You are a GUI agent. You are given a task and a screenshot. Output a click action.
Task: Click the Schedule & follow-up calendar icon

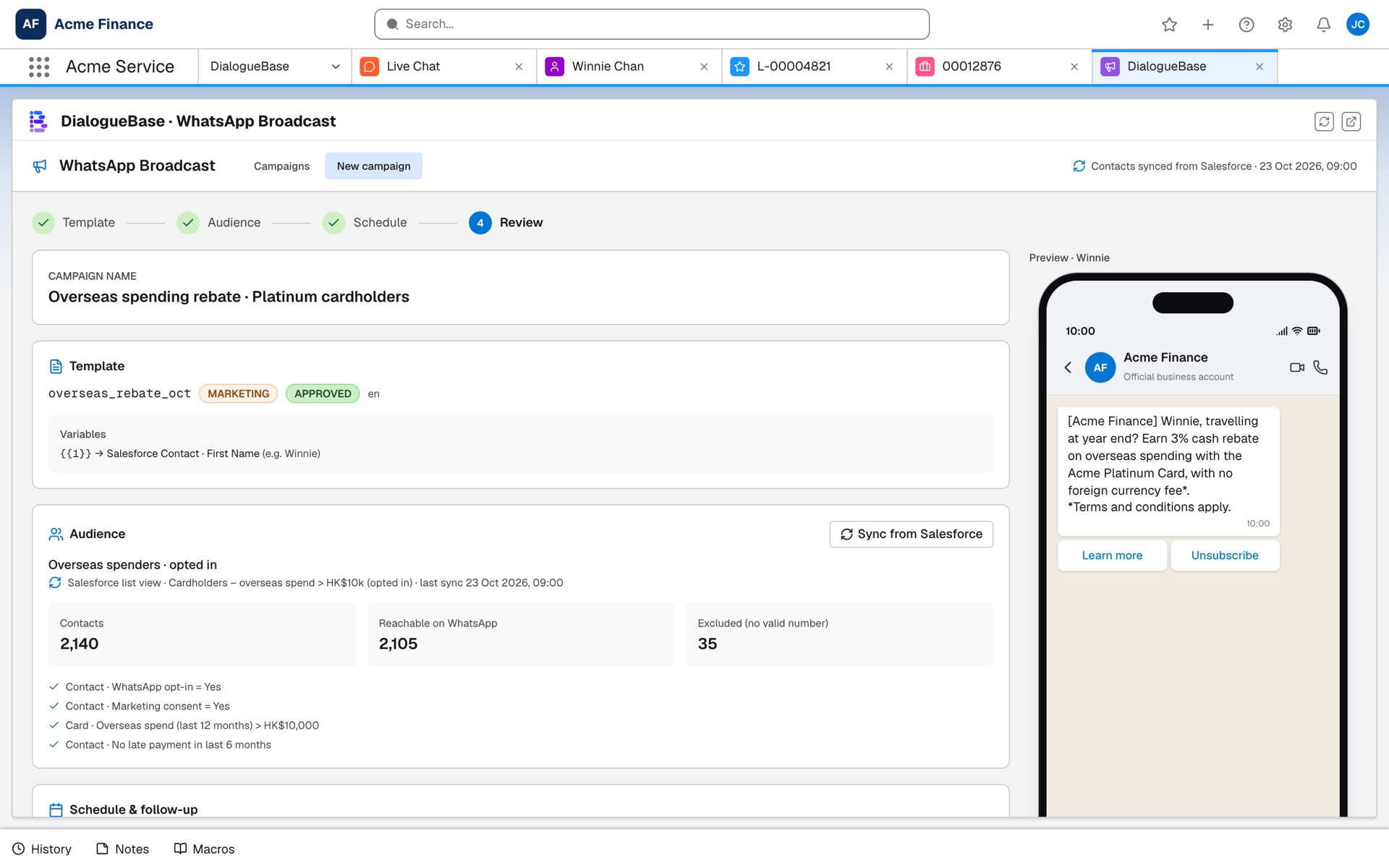(56, 809)
